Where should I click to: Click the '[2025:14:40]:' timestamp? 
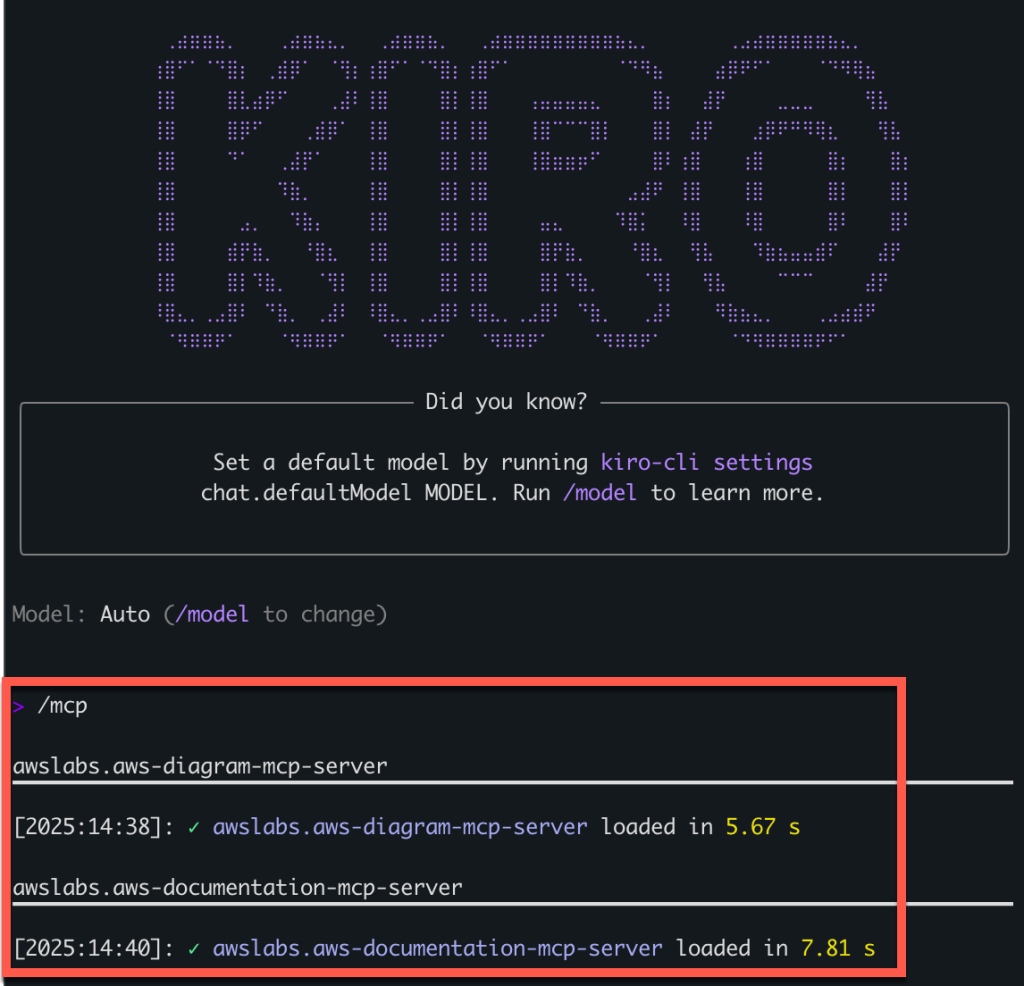click(94, 948)
